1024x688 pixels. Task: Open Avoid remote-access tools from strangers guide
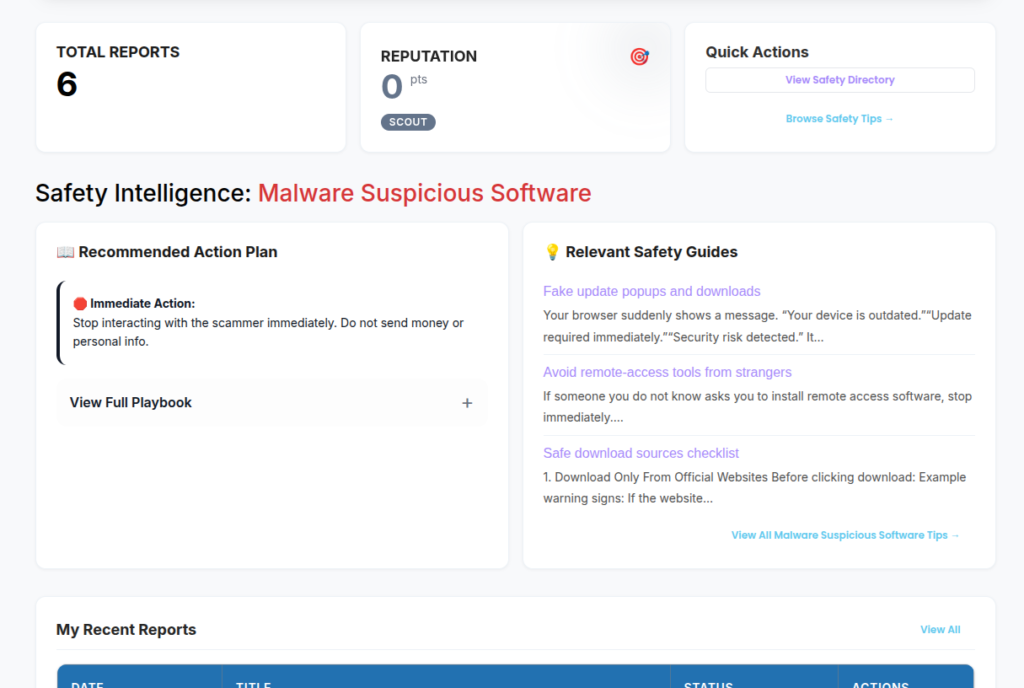coord(667,372)
